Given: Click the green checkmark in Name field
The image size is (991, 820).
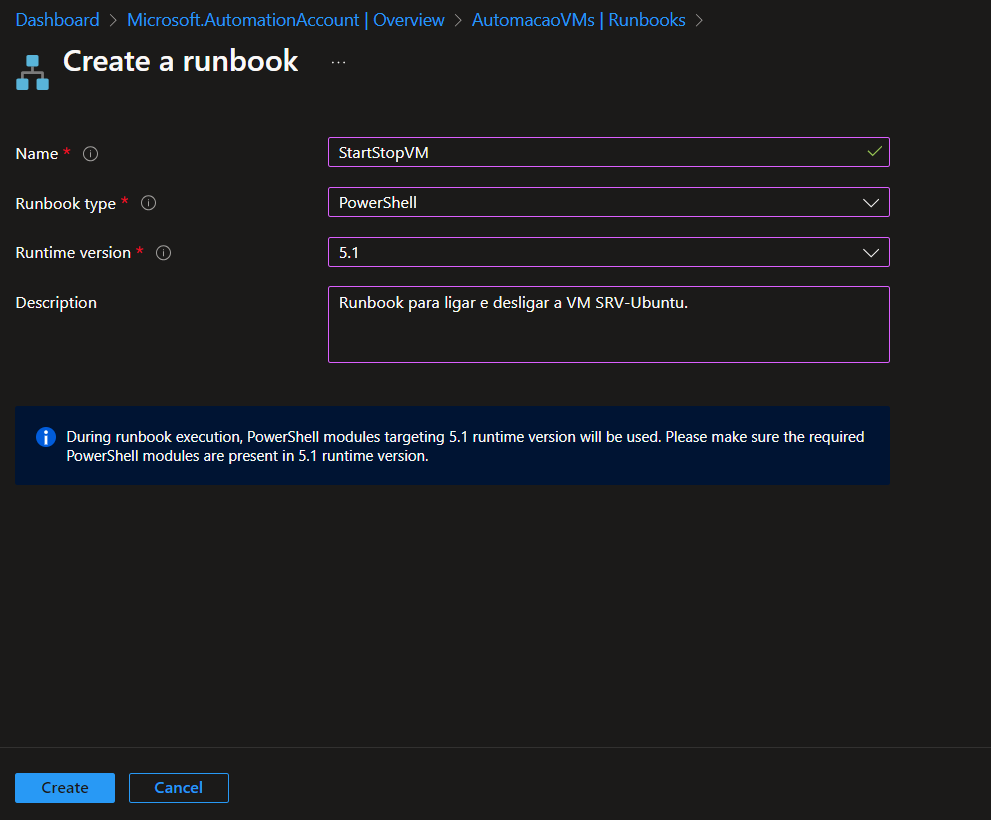Looking at the screenshot, I should coord(874,152).
